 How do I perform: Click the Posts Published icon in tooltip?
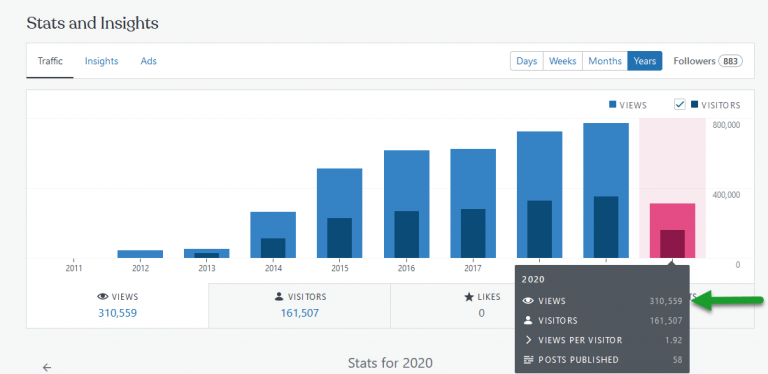[528, 360]
